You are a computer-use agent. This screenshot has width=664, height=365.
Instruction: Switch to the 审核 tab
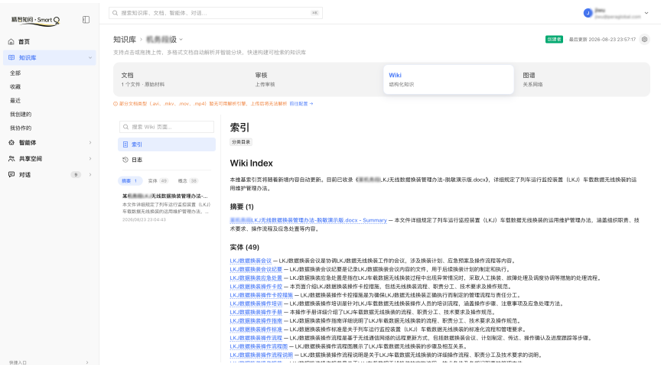(314, 79)
